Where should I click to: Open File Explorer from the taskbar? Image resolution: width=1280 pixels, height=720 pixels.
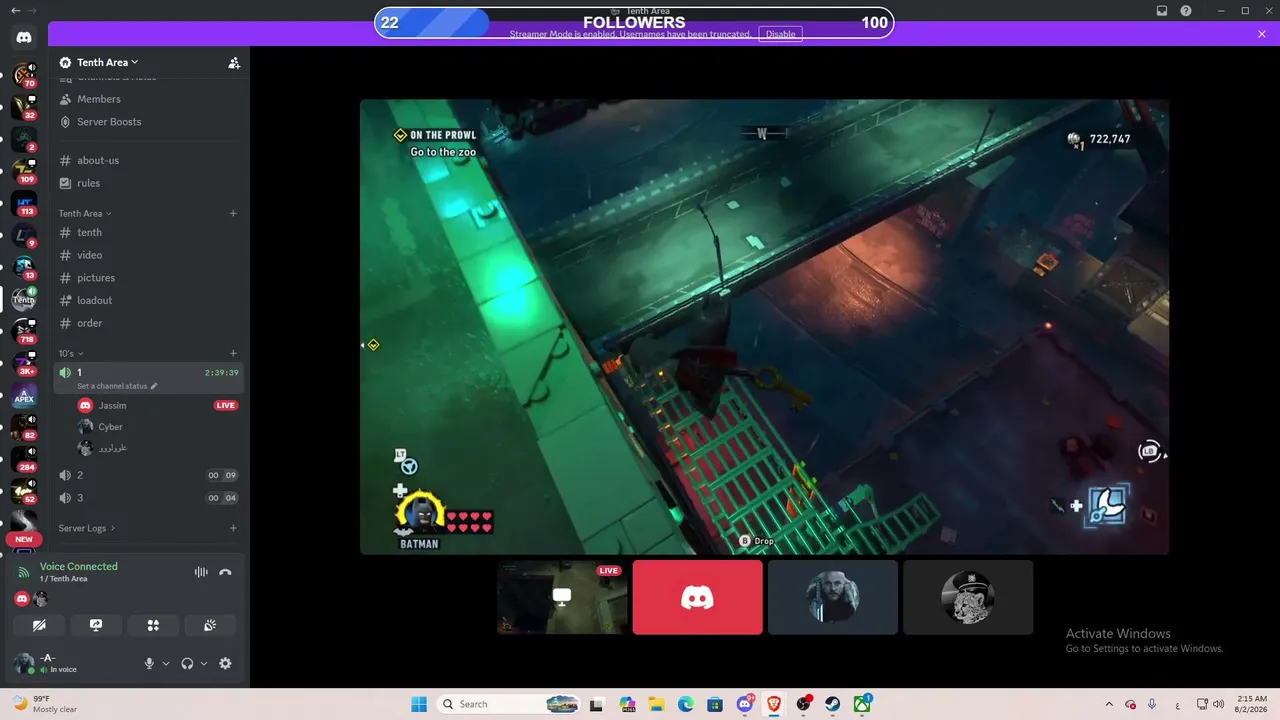click(656, 704)
